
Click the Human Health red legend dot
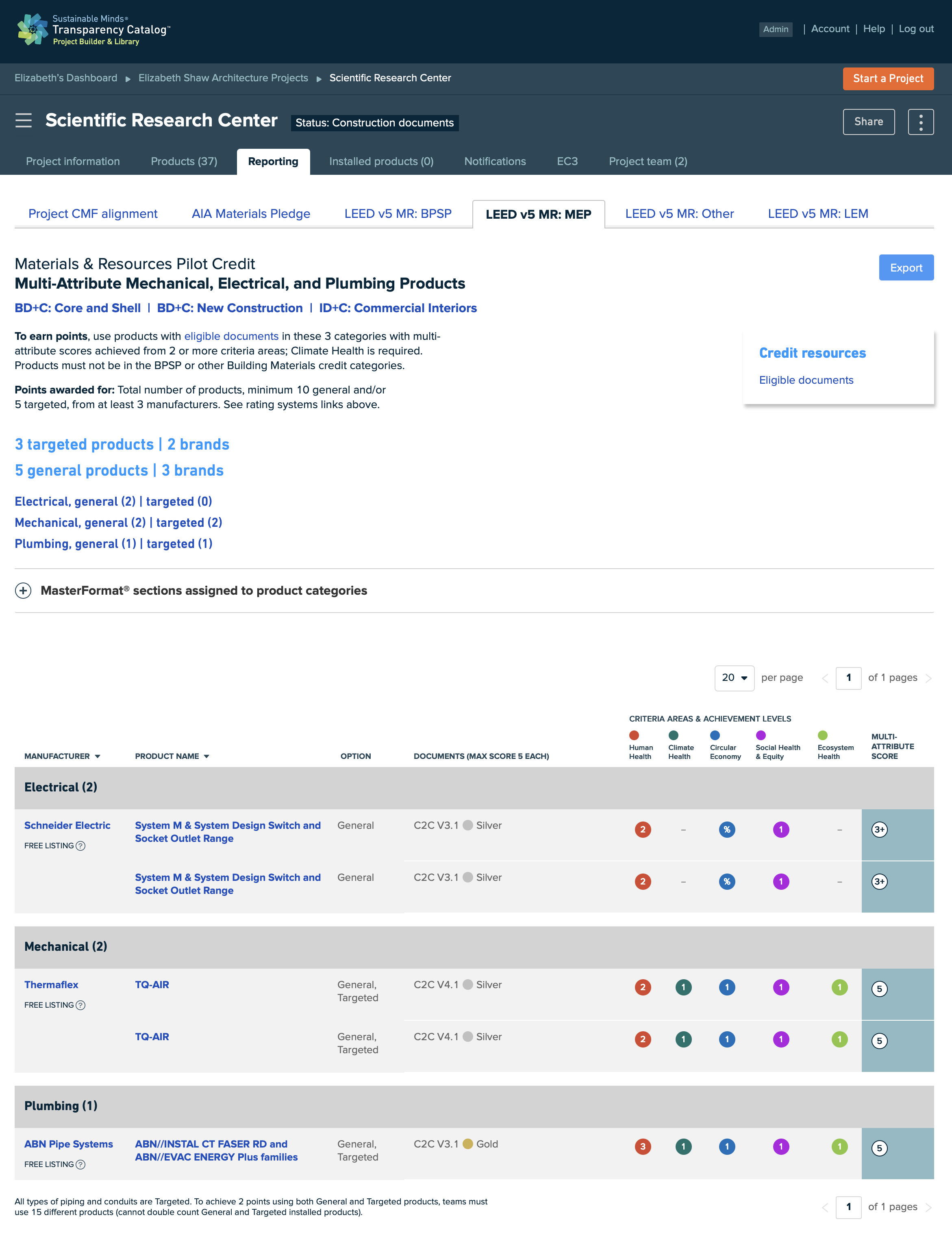[x=634, y=735]
